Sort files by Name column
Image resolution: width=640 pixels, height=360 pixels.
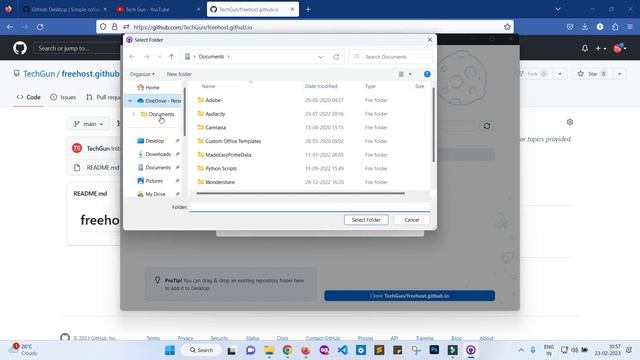click(209, 86)
